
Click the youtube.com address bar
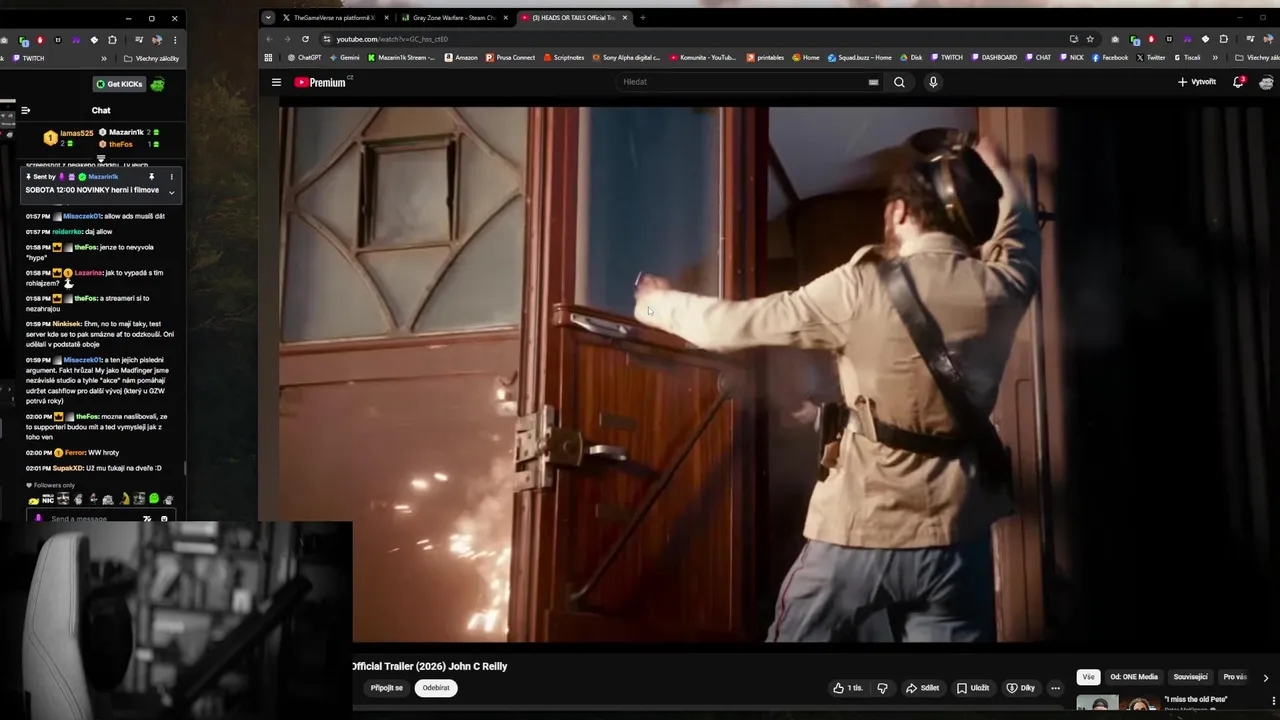(x=690, y=39)
